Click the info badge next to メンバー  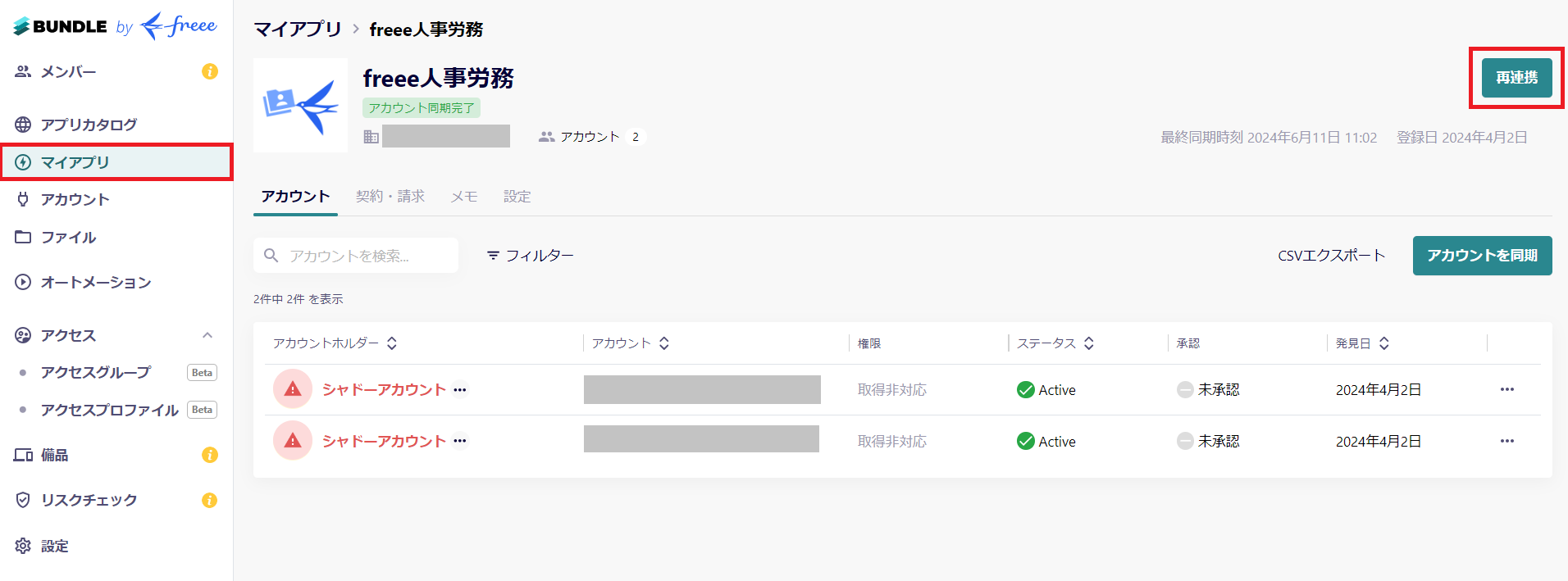(x=210, y=71)
